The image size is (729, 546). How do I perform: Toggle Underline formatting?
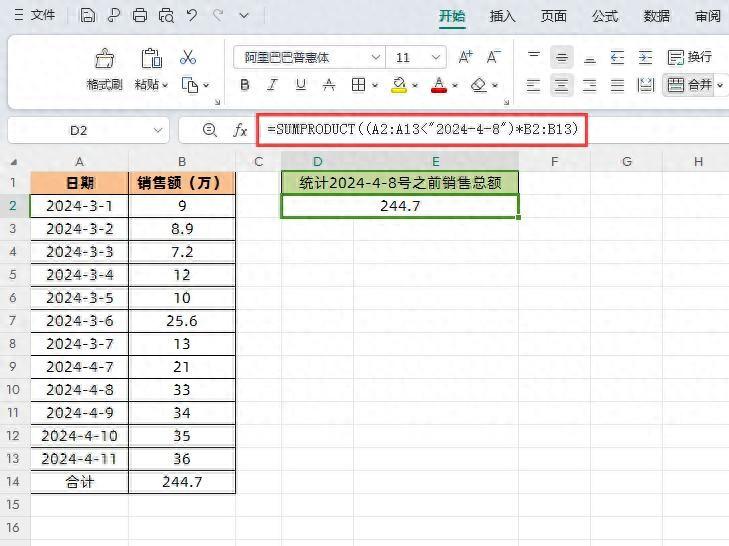(x=301, y=85)
